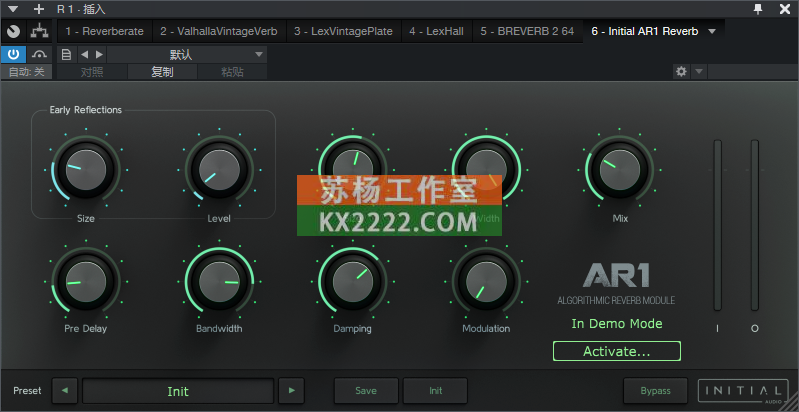
Task: Click the Modulation knob
Action: point(486,282)
